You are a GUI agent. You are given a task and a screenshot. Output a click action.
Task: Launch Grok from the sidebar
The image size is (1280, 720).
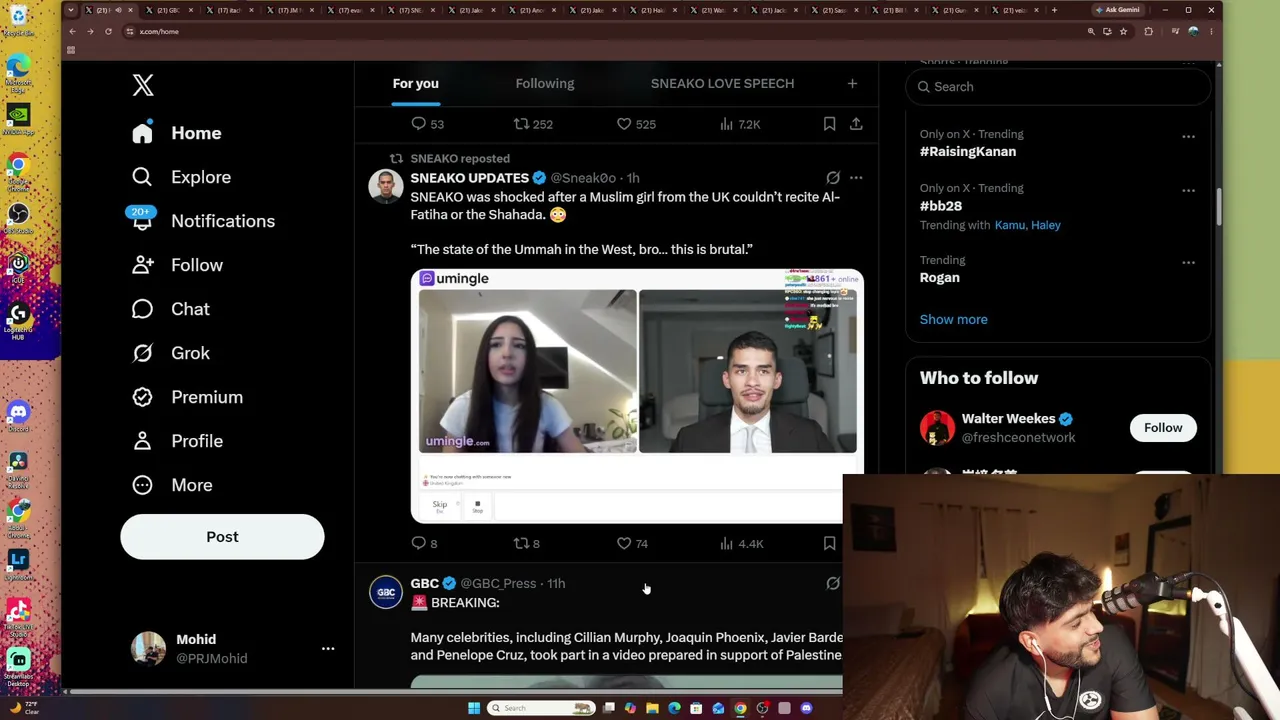tap(171, 353)
